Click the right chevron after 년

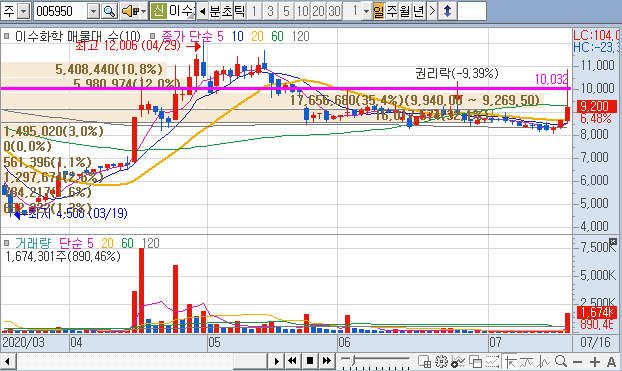[432, 11]
